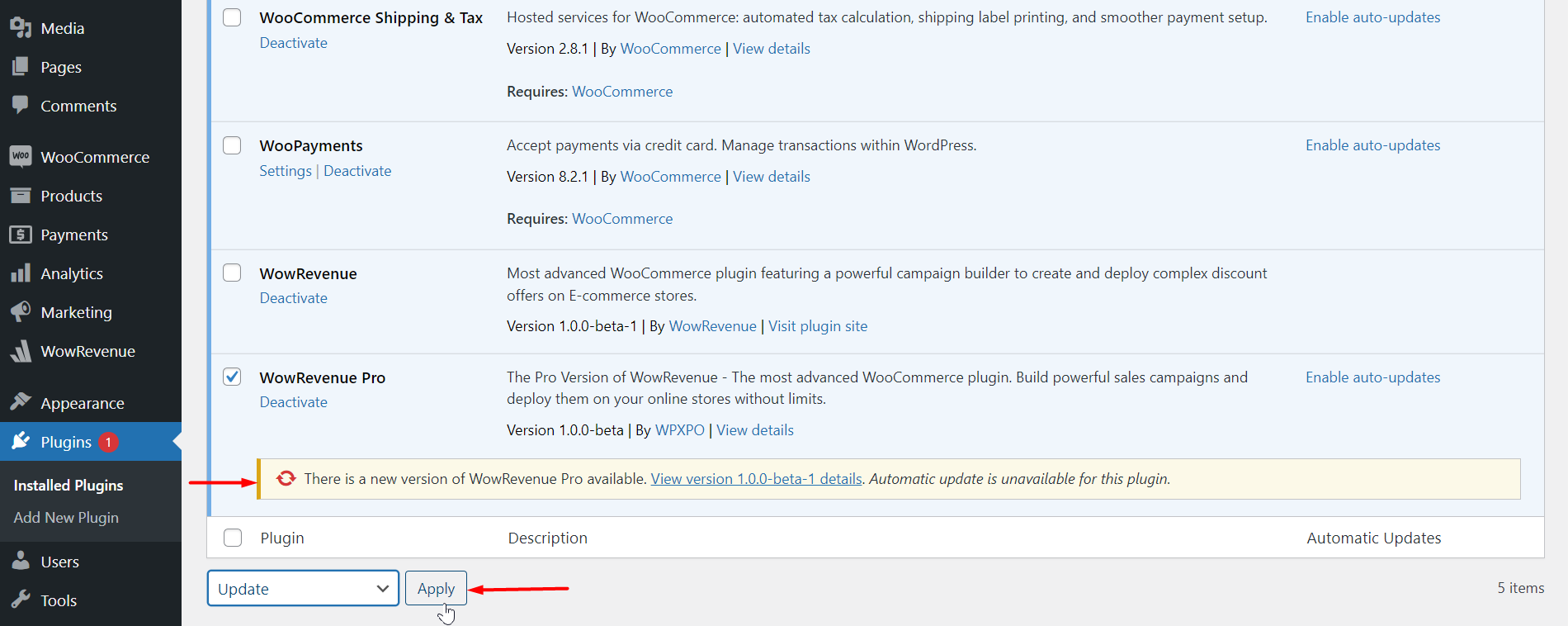This screenshot has width=1568, height=626.
Task: Click the Analytics bar chart icon
Action: pyautogui.click(x=21, y=273)
